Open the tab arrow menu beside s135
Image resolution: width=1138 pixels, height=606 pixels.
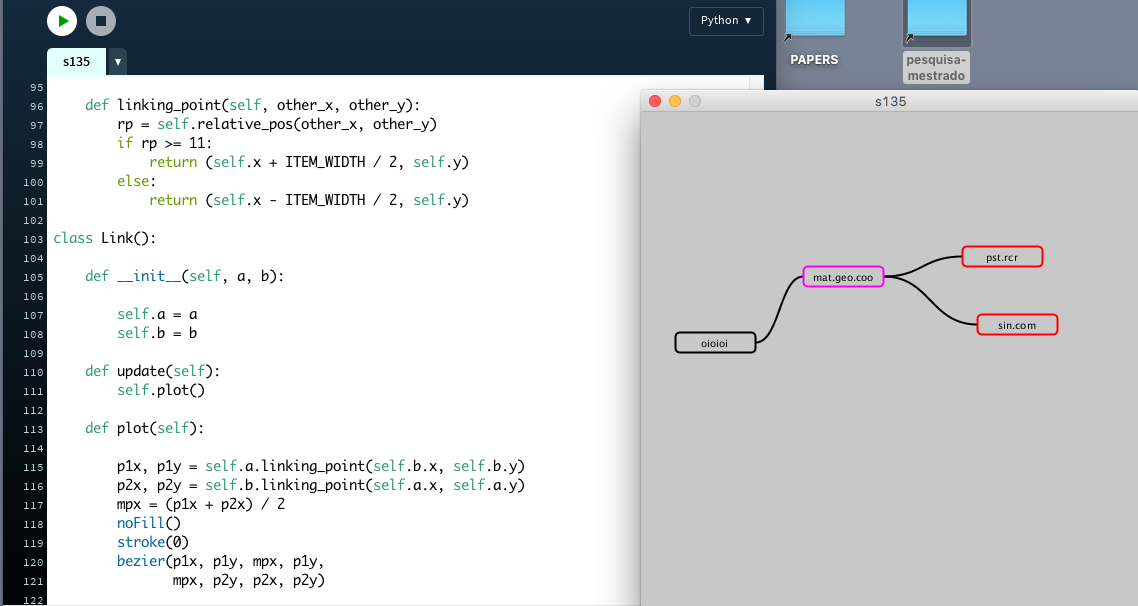point(118,62)
